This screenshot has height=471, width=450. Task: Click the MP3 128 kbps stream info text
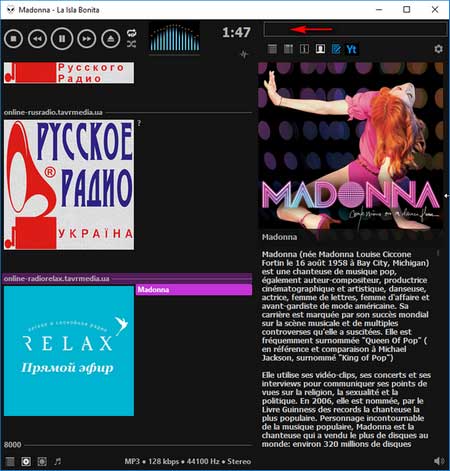pos(188,461)
